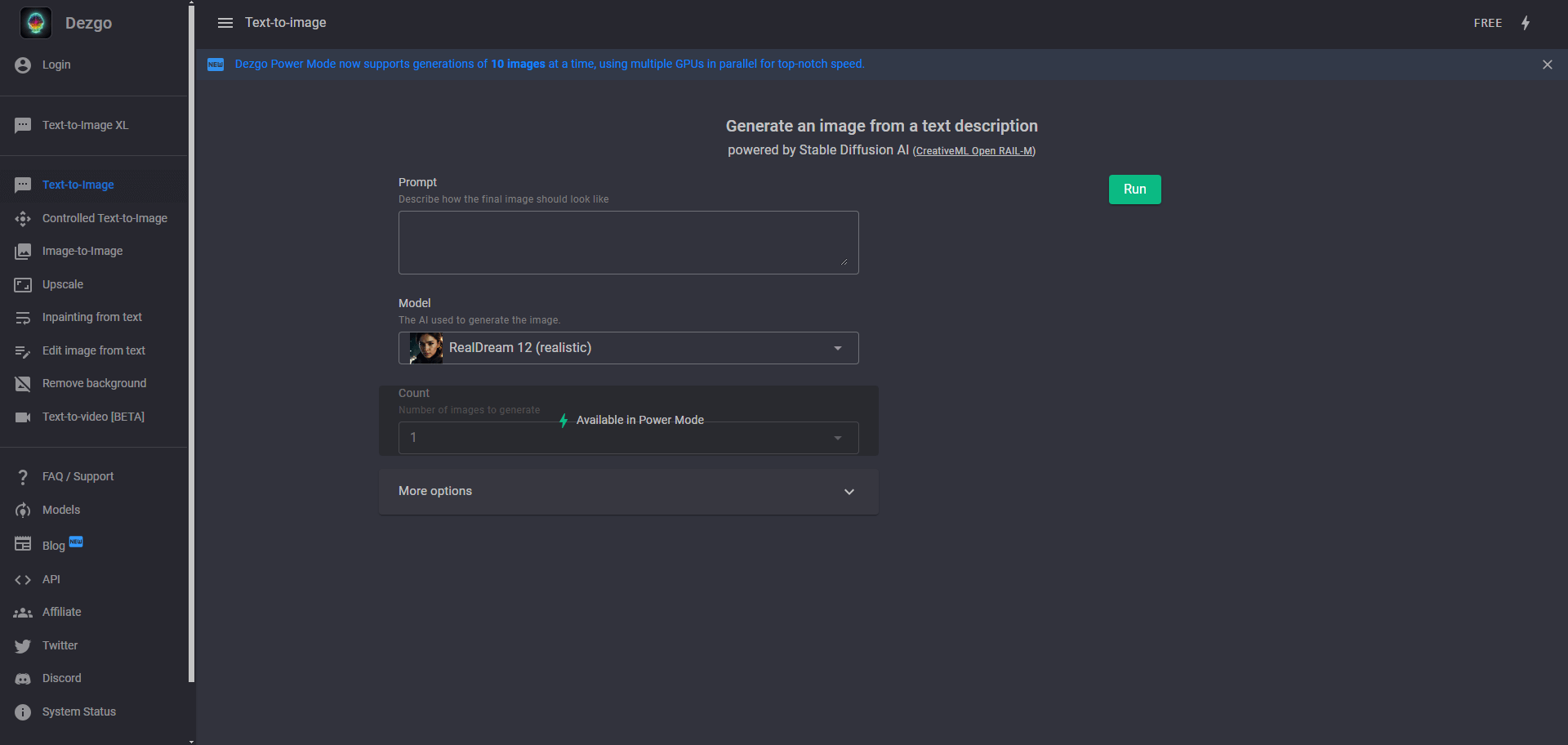This screenshot has width=1568, height=745.
Task: Click the sidebar scroll up arrow
Action: tap(191, 3)
